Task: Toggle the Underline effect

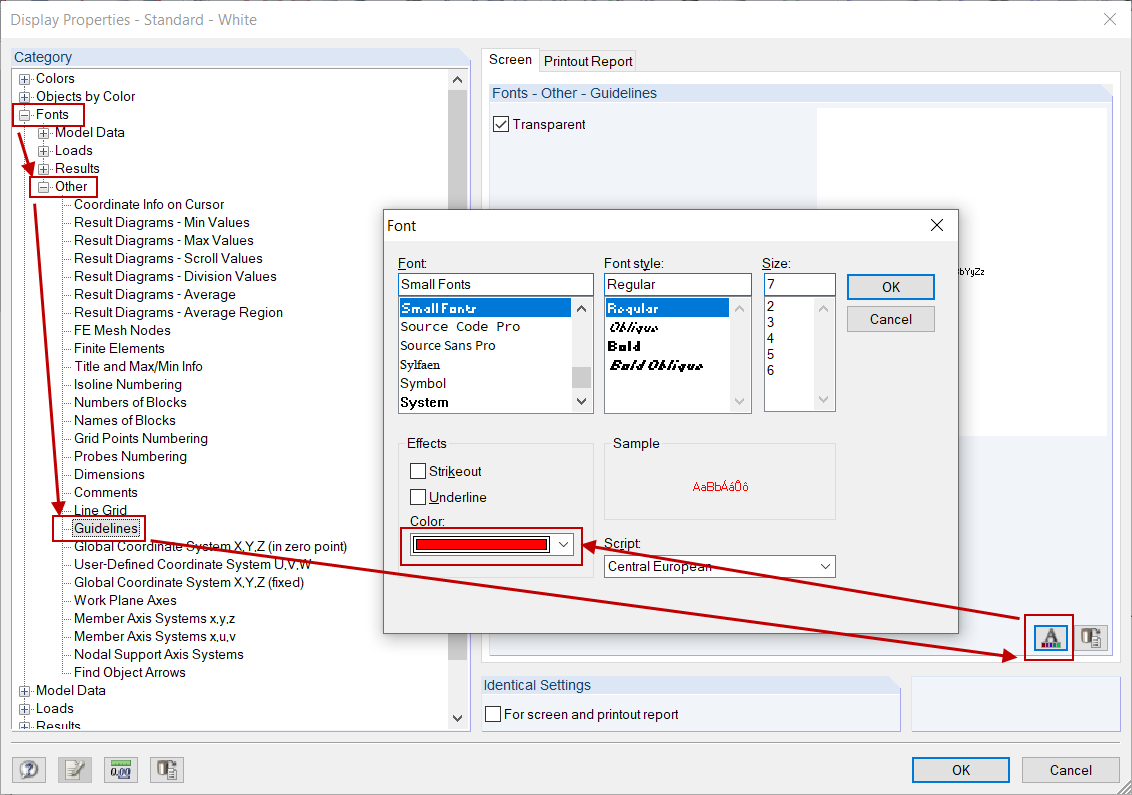Action: click(418, 497)
